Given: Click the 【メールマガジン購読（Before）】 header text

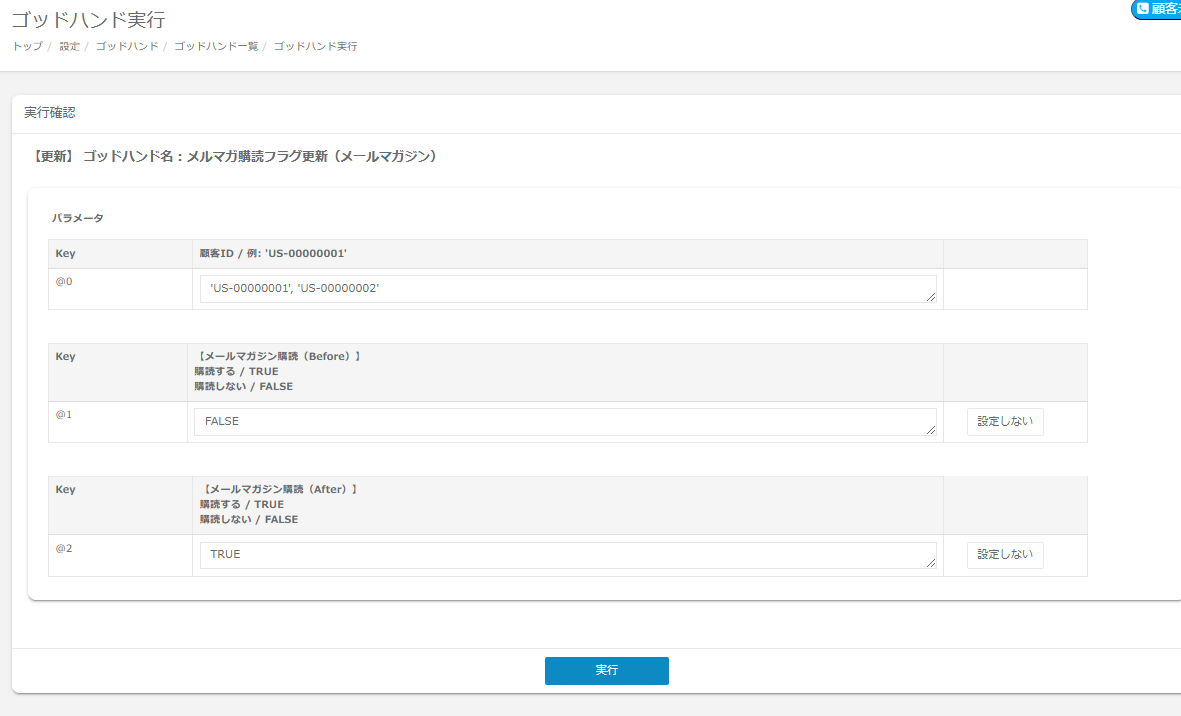Looking at the screenshot, I should point(277,356).
